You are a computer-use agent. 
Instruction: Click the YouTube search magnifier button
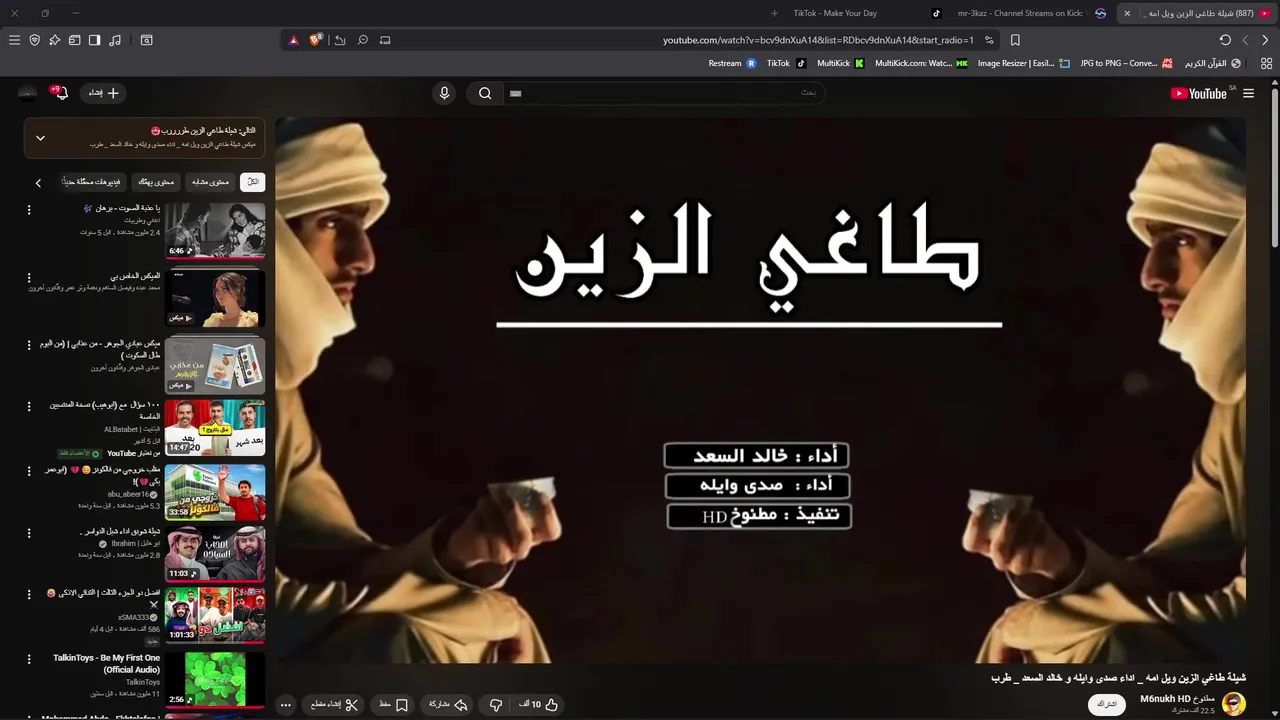coord(485,93)
